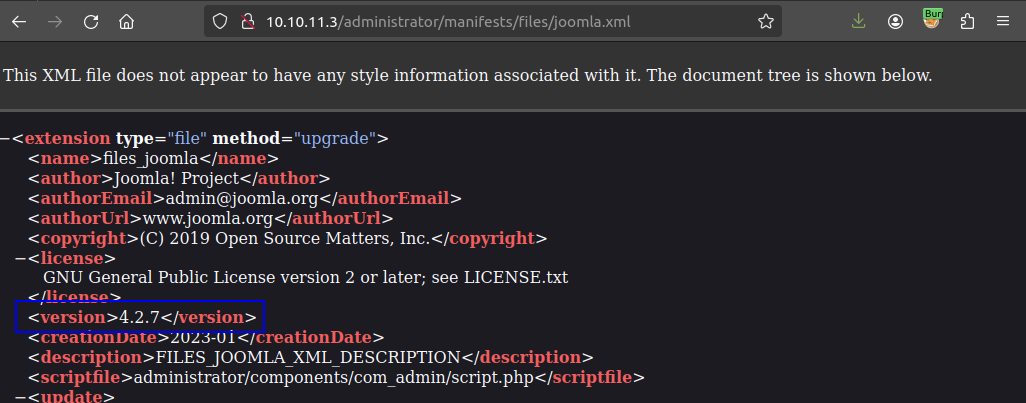Click the version 4.2.7 line
The height and width of the screenshot is (403, 1026).
[x=141, y=318]
